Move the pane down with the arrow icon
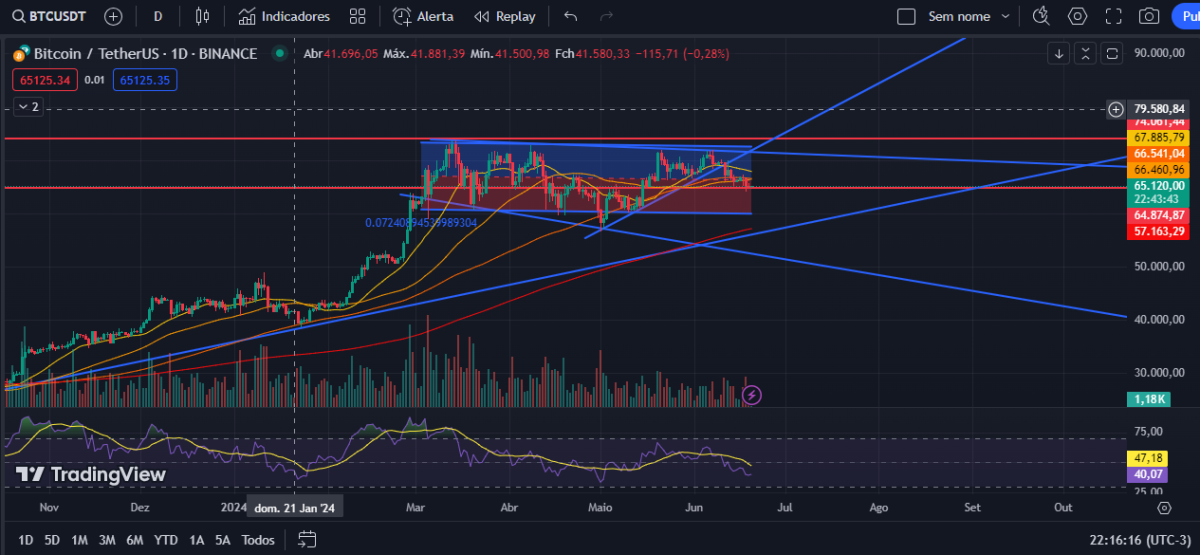The height and width of the screenshot is (555, 1200). [1059, 54]
